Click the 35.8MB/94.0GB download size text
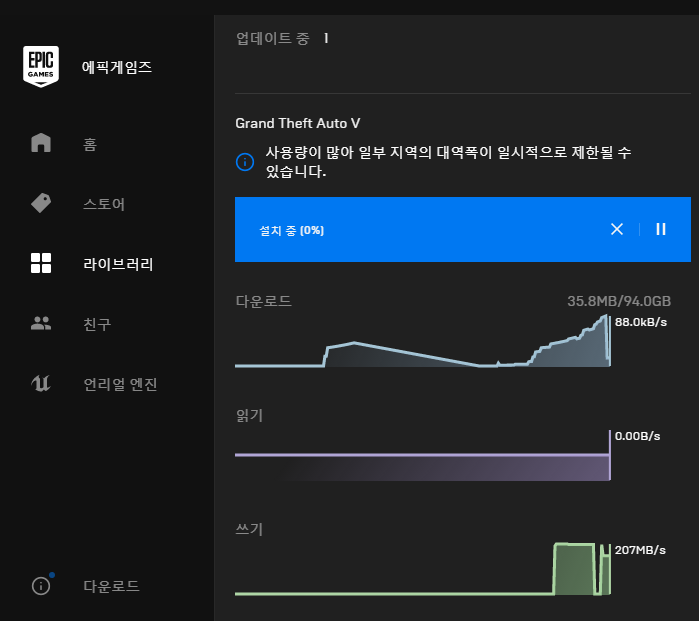 click(x=619, y=301)
